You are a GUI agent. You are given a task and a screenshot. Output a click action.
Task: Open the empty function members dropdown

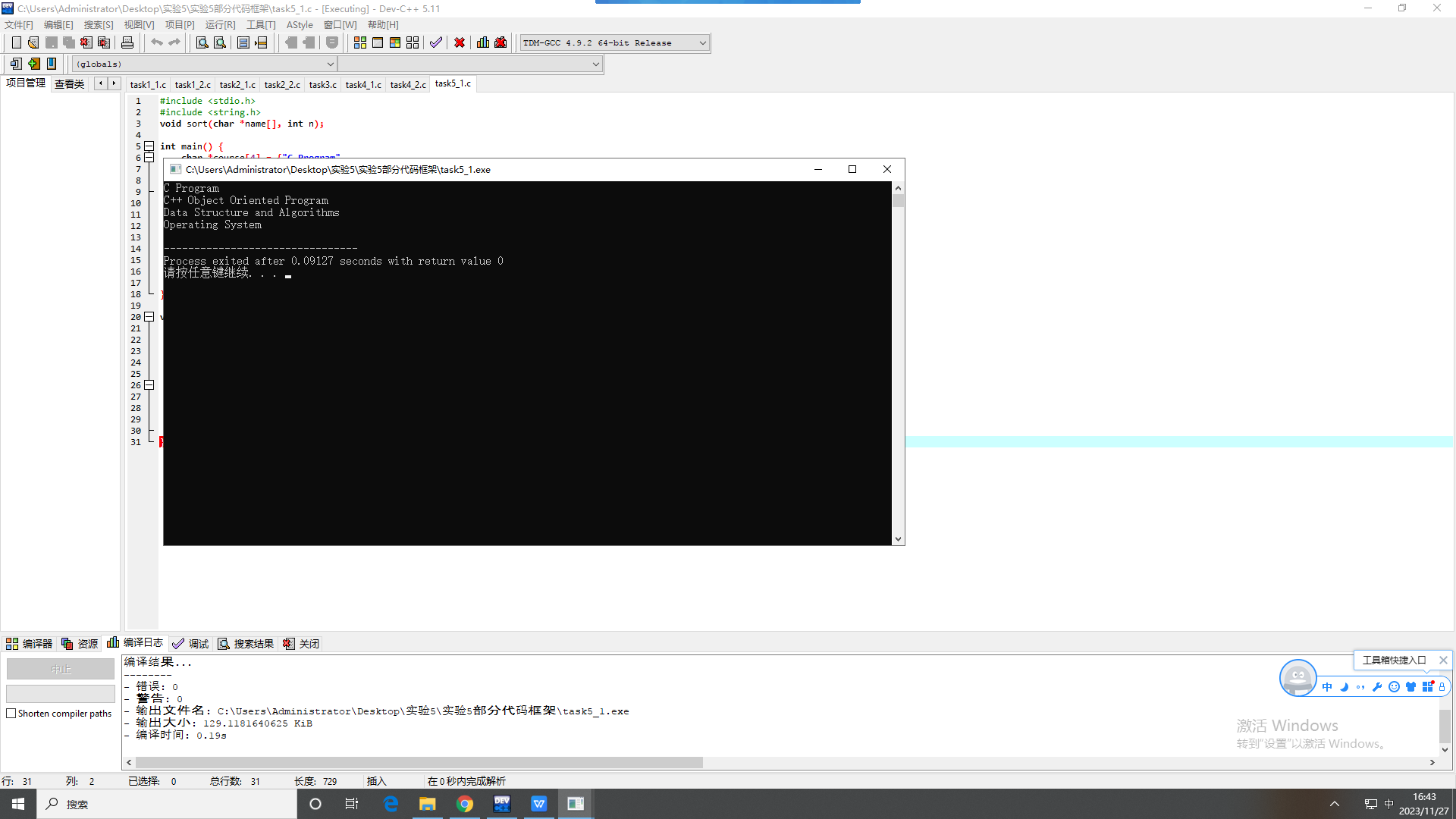595,64
